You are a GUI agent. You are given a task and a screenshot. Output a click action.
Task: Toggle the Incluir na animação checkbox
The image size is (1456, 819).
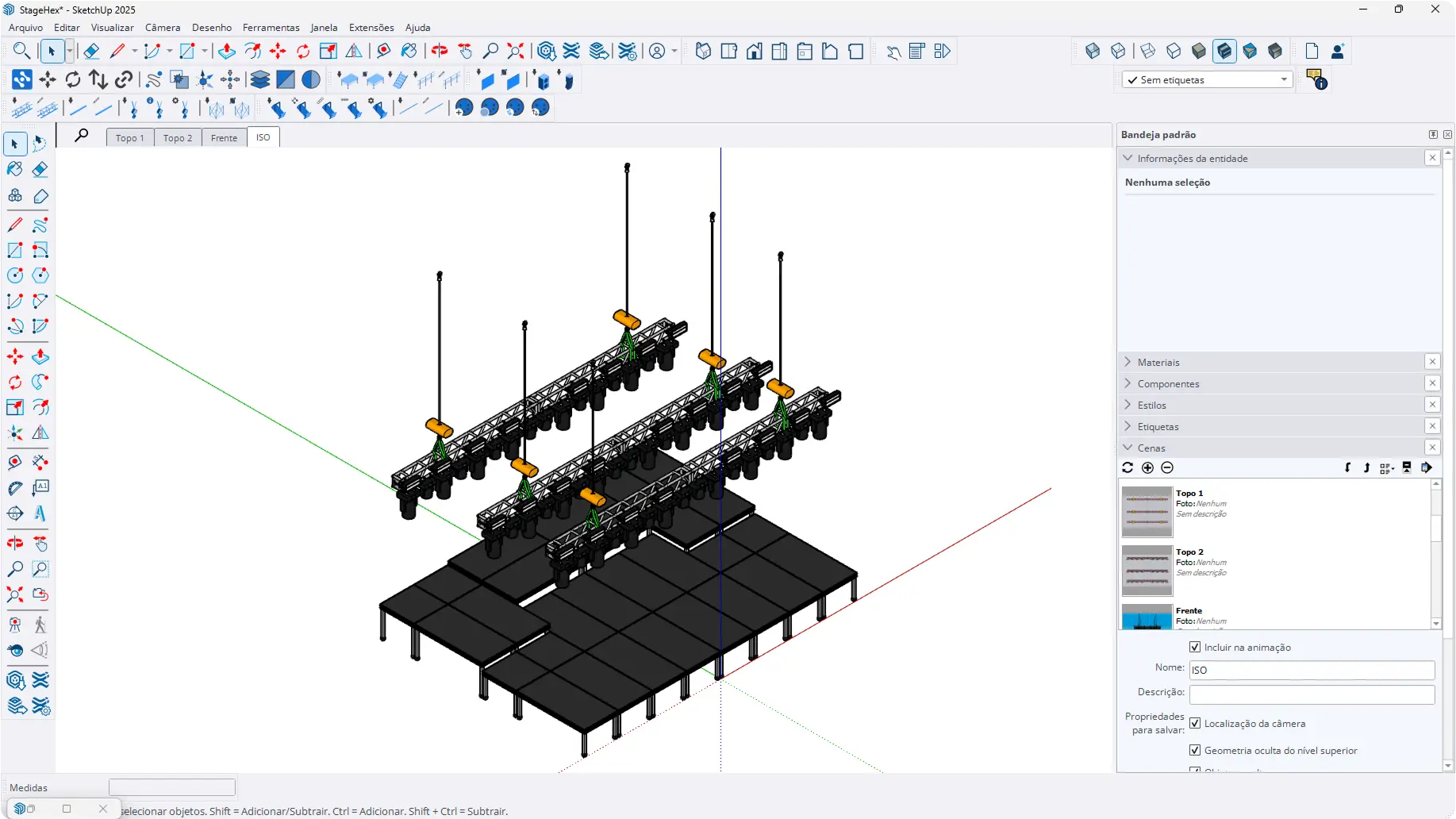point(1195,648)
